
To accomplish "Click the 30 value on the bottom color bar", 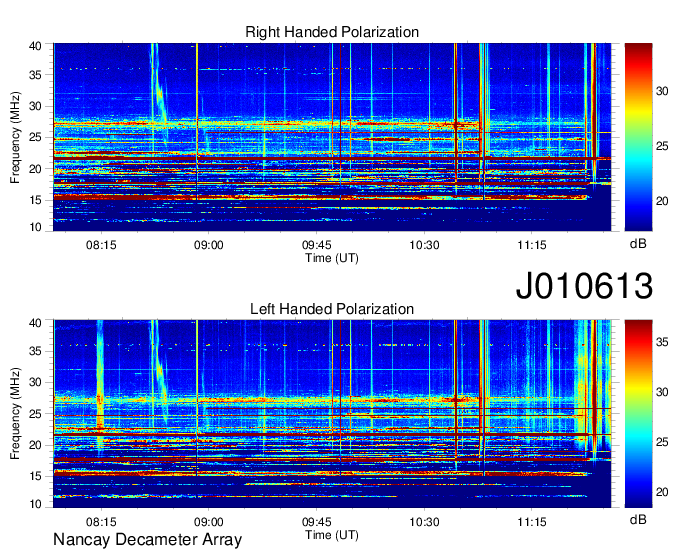I will coord(662,392).
